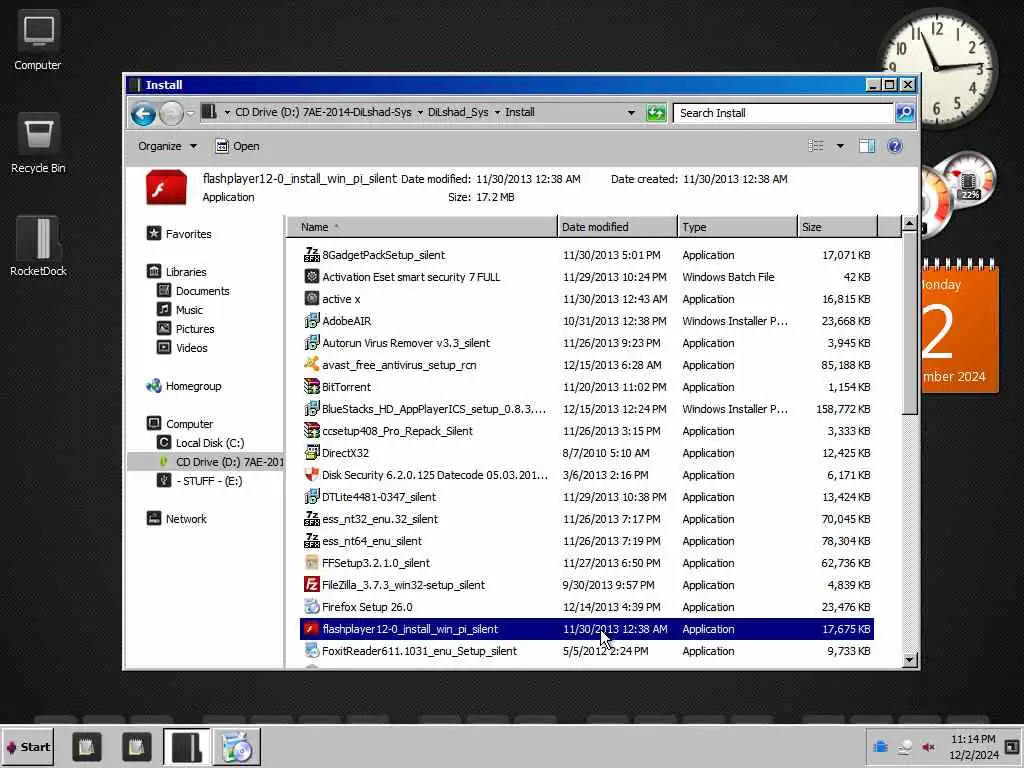The image size is (1024, 768).
Task: Click the Open toolbar button
Action: 238,146
